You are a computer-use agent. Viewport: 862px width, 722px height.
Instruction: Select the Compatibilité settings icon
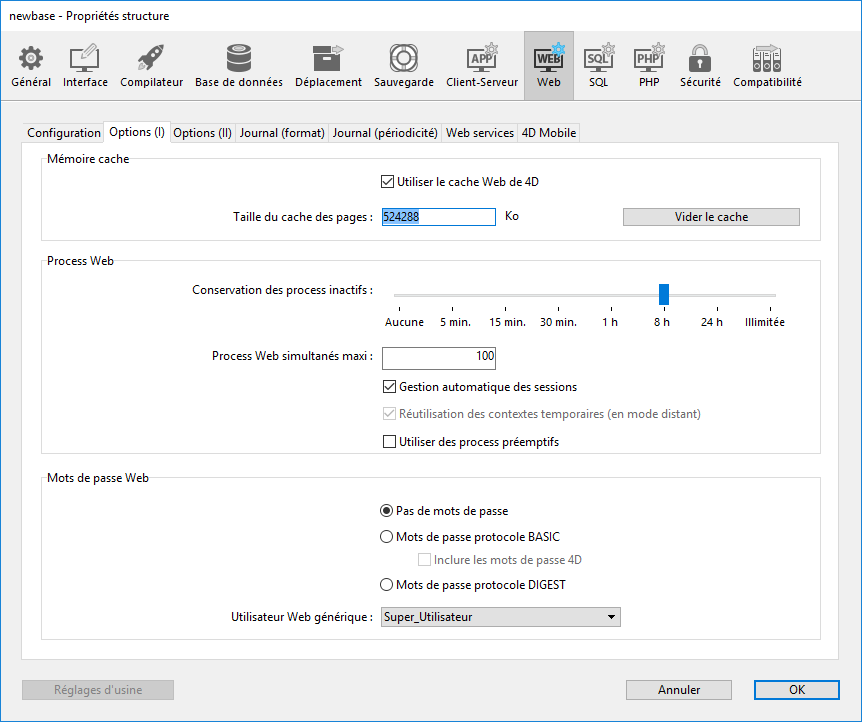coord(767,59)
